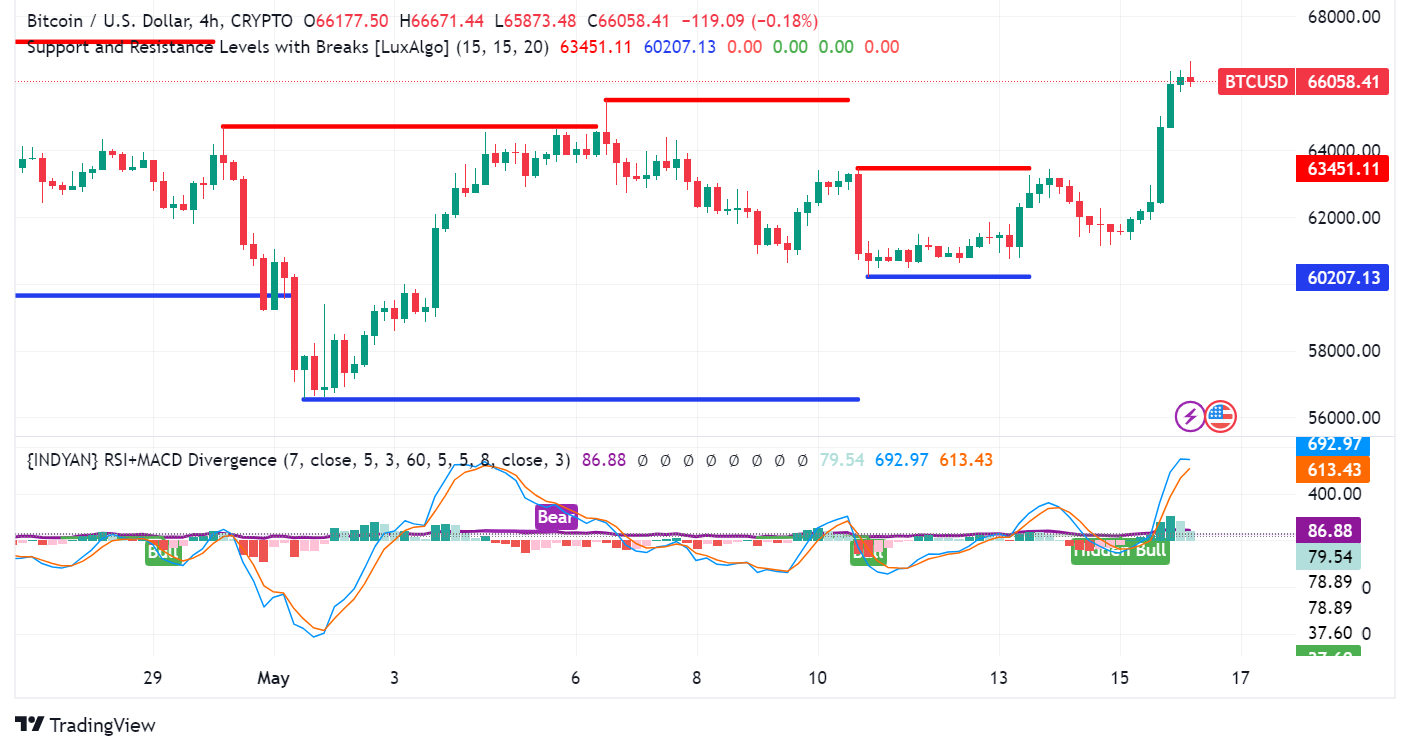Click the high value H66671.44
Viewport: 1410px width, 751px height.
[441, 20]
